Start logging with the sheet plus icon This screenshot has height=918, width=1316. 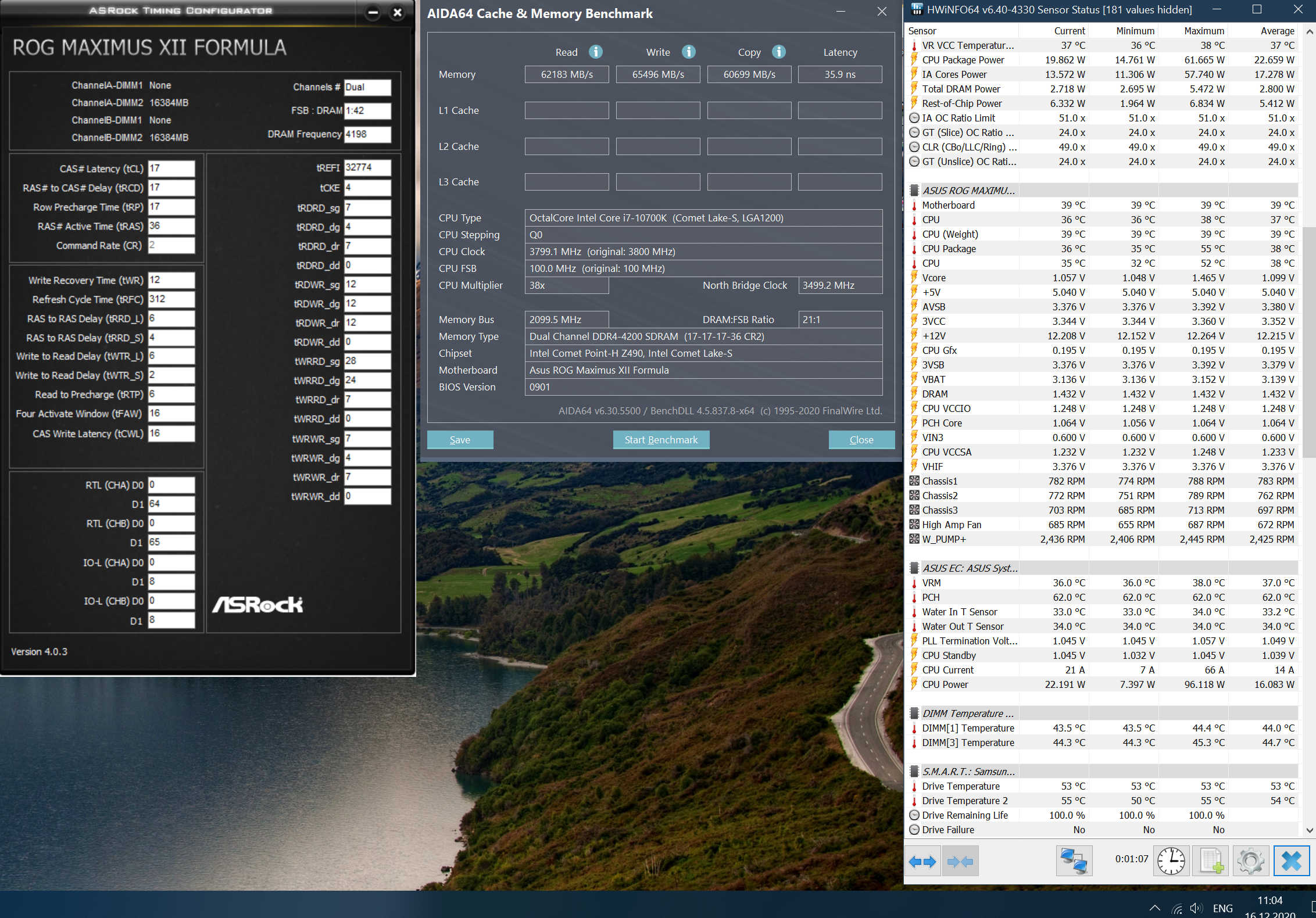pyautogui.click(x=1211, y=861)
